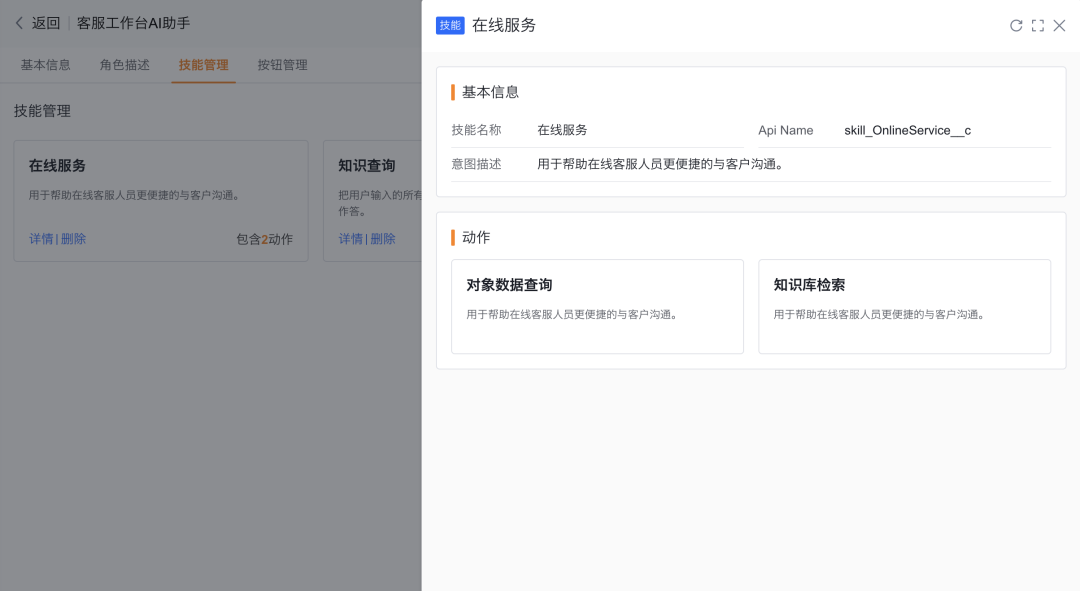
Task: Open 详情 link on 知识查询 card
Action: click(351, 239)
